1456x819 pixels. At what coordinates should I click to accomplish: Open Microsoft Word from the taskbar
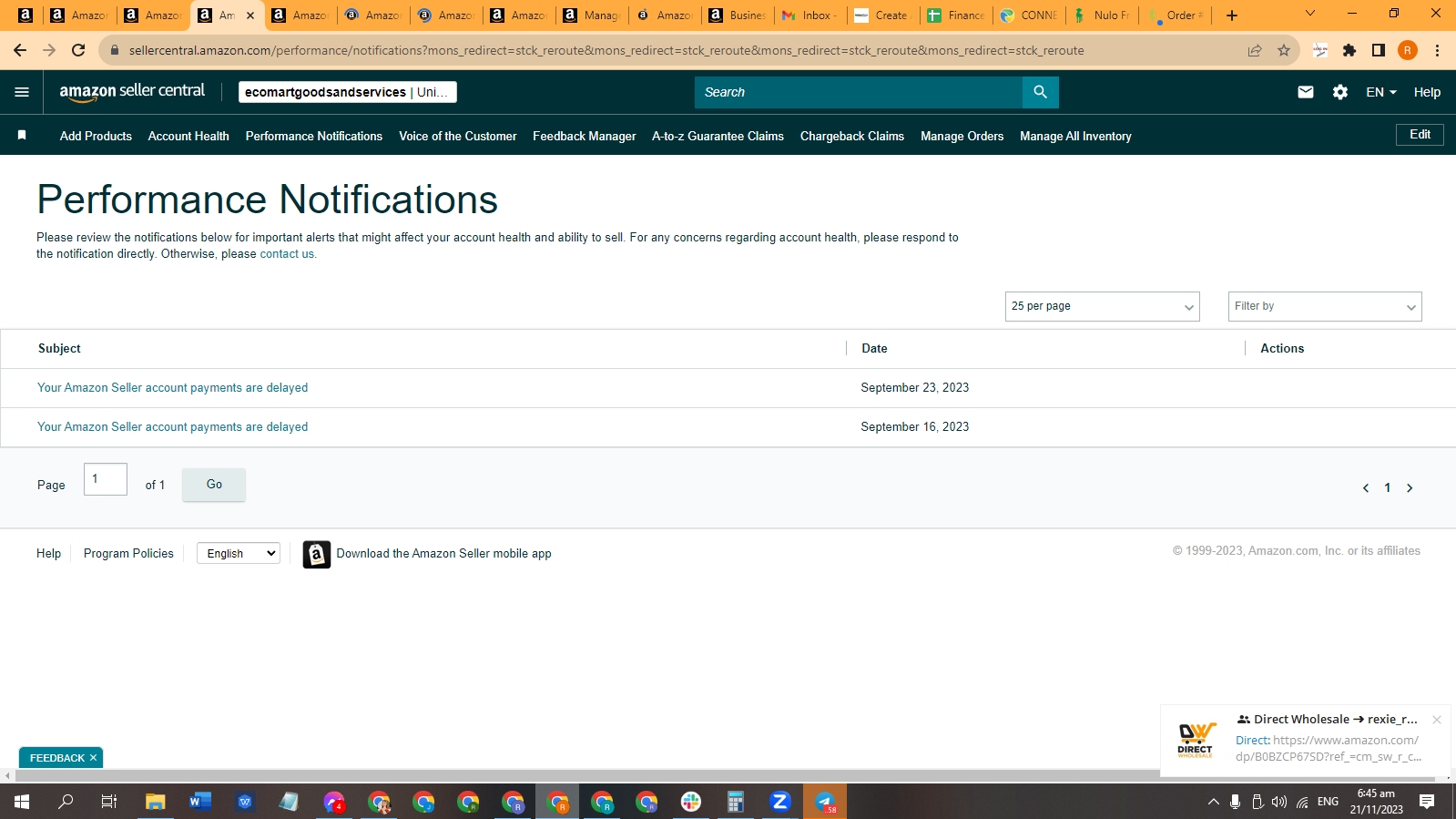pyautogui.click(x=200, y=802)
